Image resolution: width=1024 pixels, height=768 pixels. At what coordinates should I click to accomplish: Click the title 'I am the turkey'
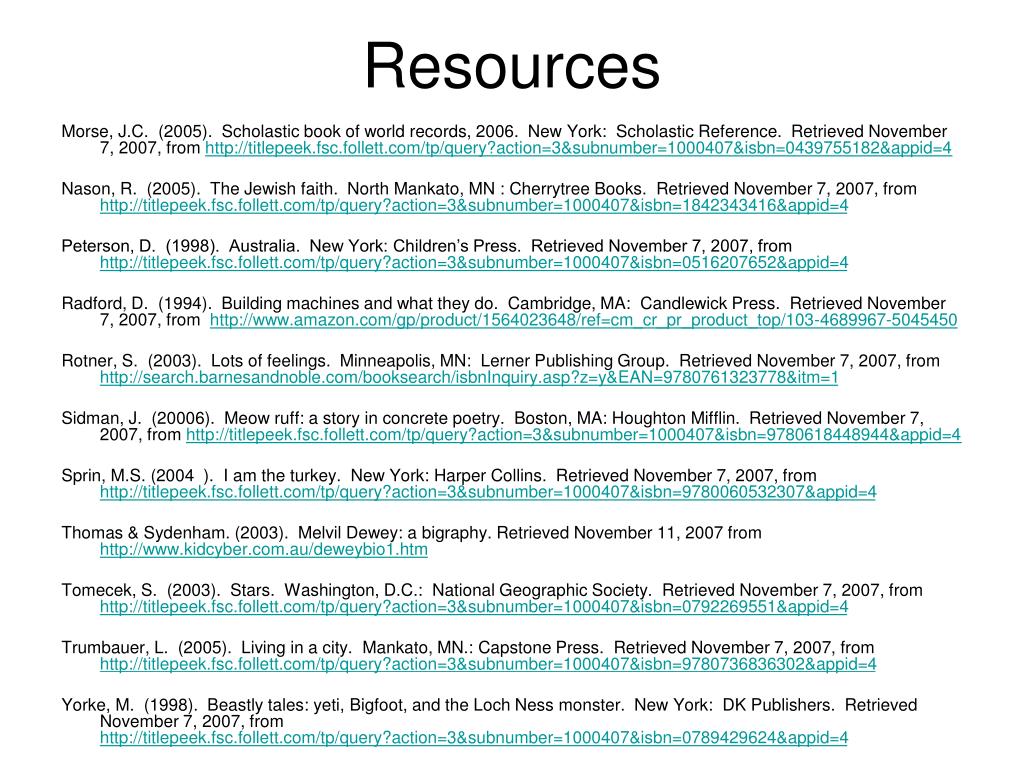coord(281,476)
